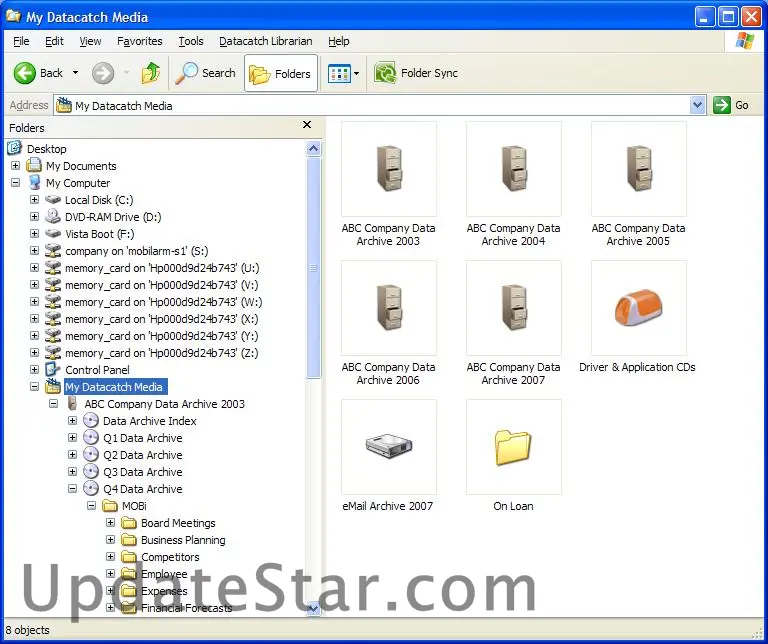Select ABC Company Data Archive 2007 cabinet

click(x=514, y=308)
